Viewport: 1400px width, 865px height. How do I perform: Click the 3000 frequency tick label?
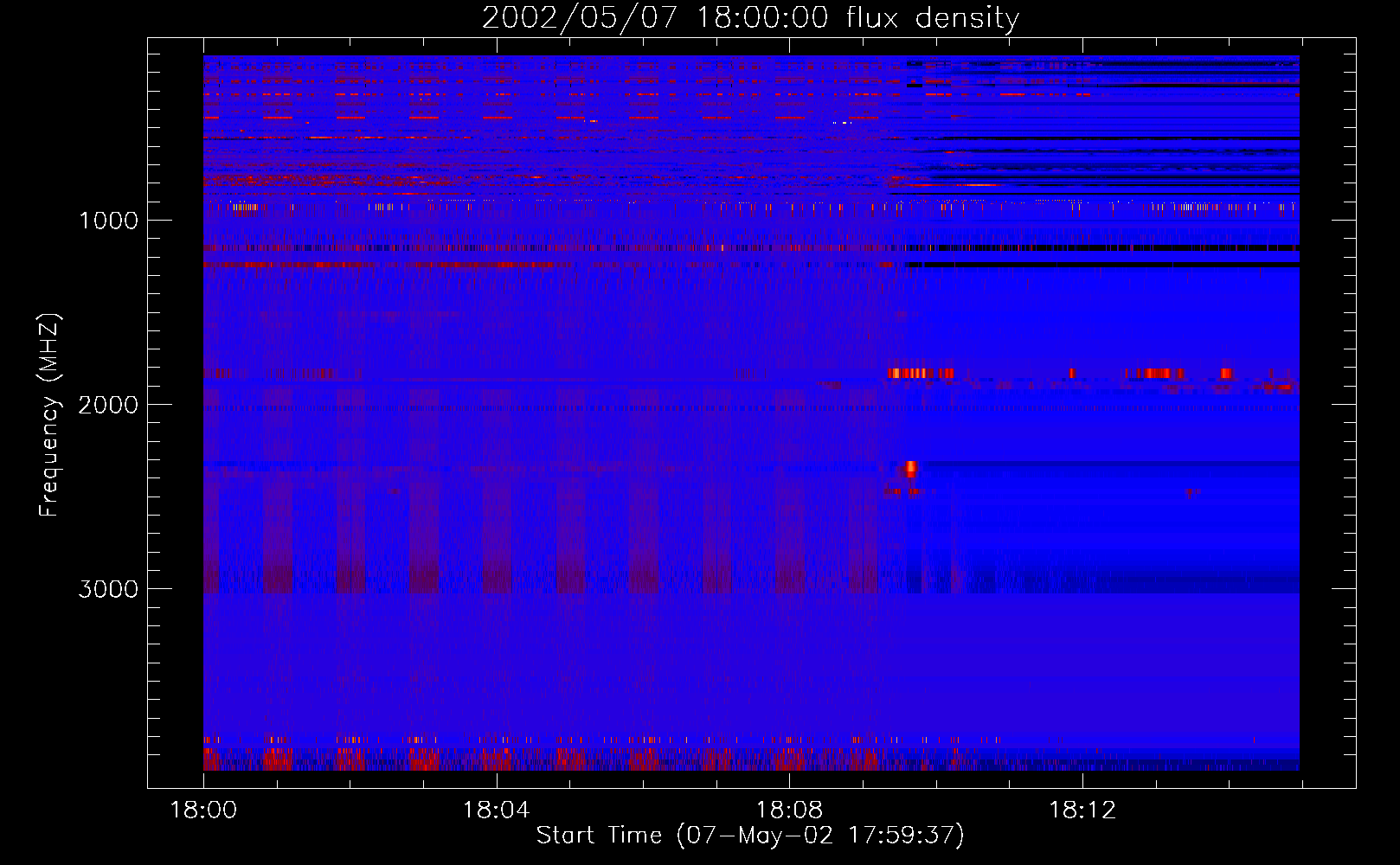pos(108,589)
